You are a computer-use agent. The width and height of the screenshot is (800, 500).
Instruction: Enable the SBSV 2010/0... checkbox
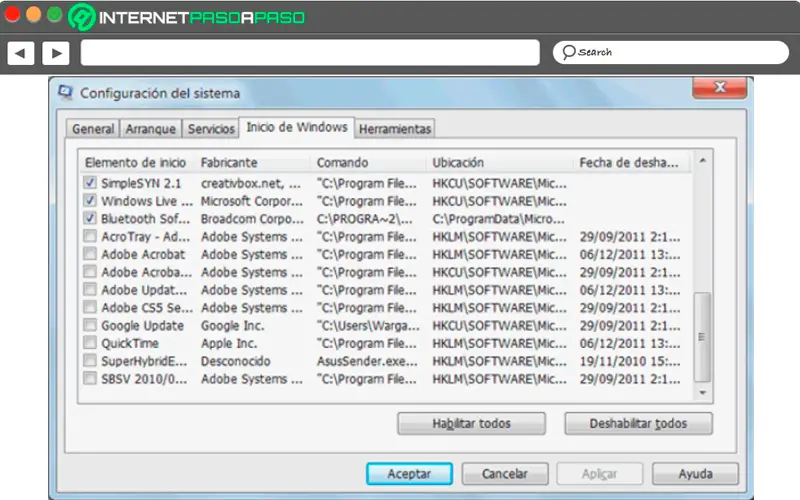click(90, 379)
